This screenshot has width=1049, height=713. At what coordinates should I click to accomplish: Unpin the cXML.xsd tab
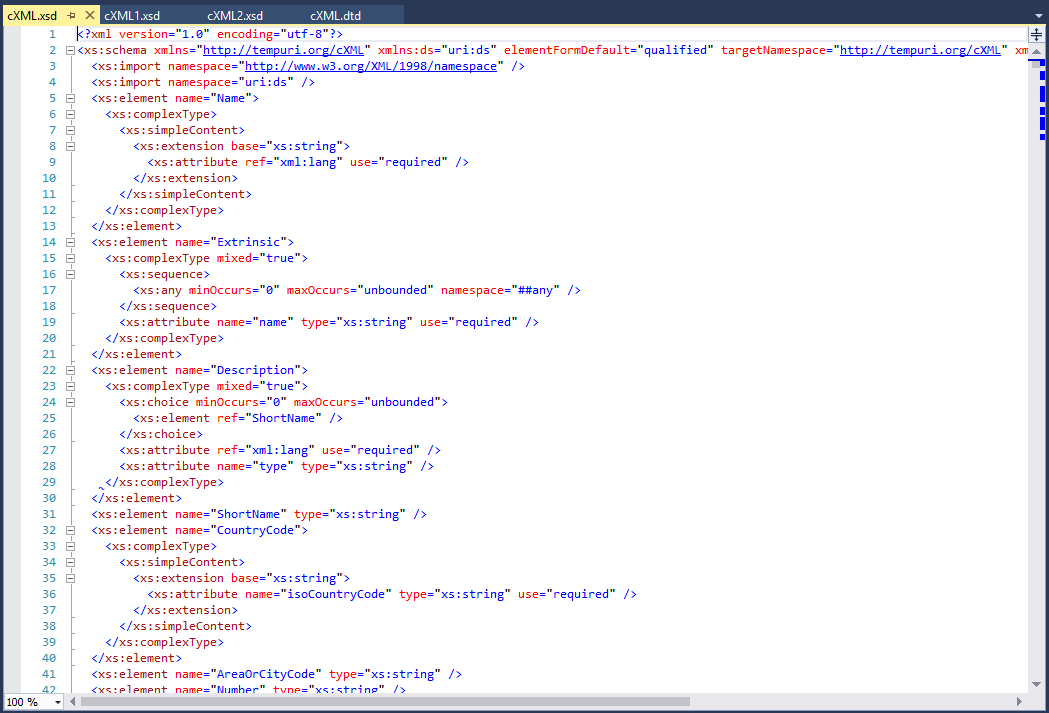[x=71, y=15]
